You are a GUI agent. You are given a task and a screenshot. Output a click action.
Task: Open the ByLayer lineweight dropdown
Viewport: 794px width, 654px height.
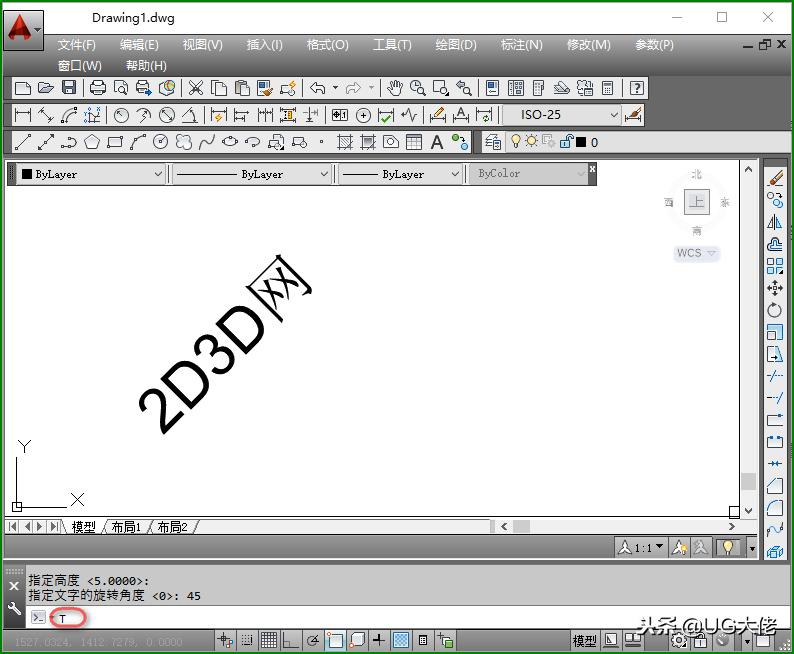tap(400, 174)
